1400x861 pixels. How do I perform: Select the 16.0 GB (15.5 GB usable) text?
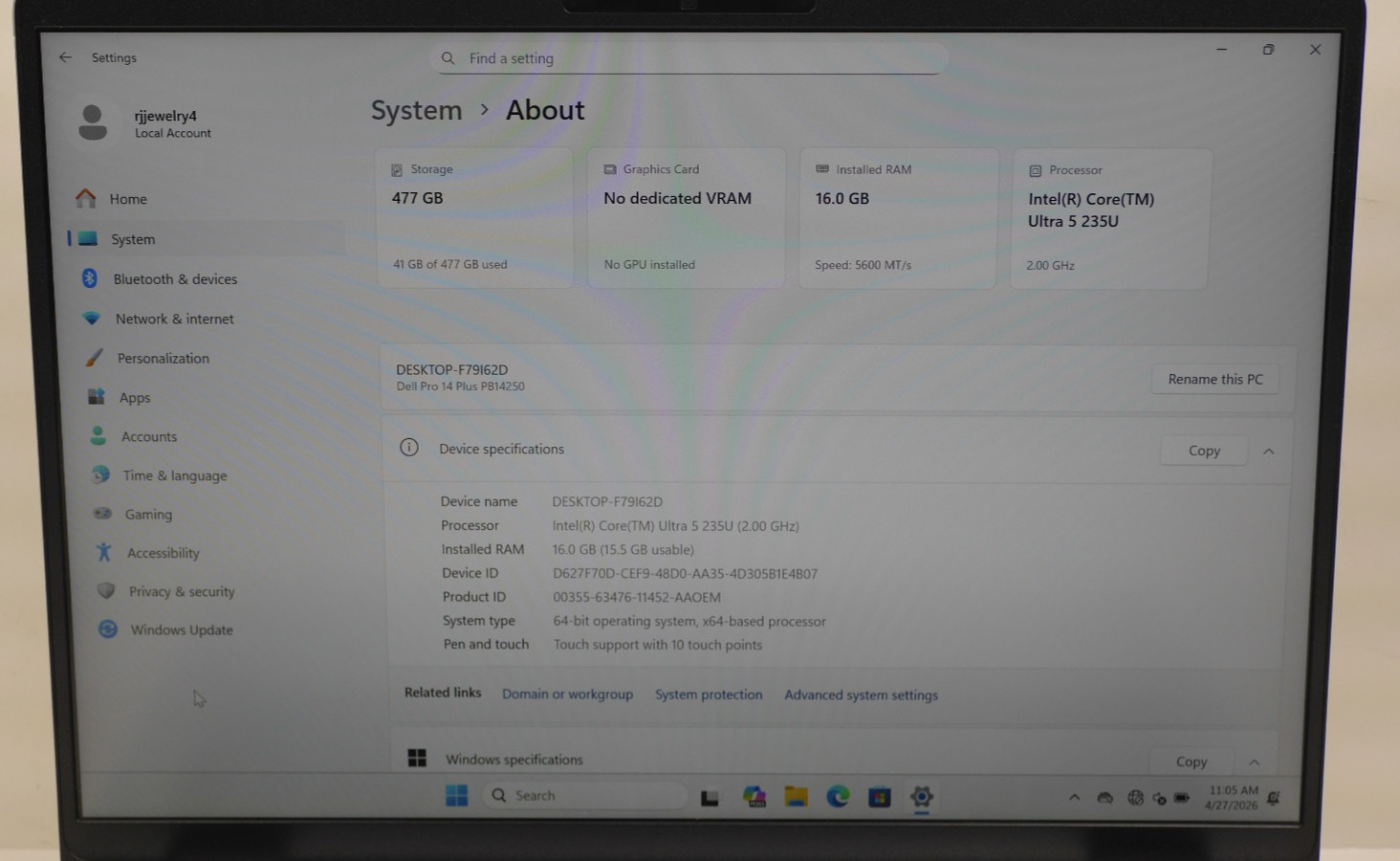point(623,549)
